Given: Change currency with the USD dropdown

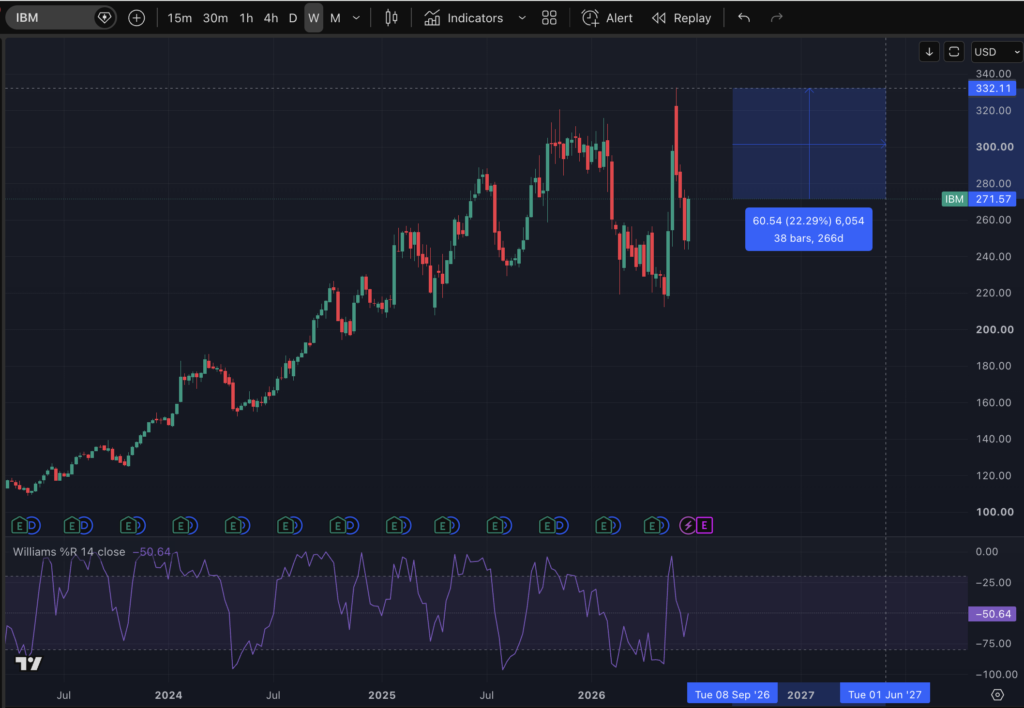Looking at the screenshot, I should (996, 52).
